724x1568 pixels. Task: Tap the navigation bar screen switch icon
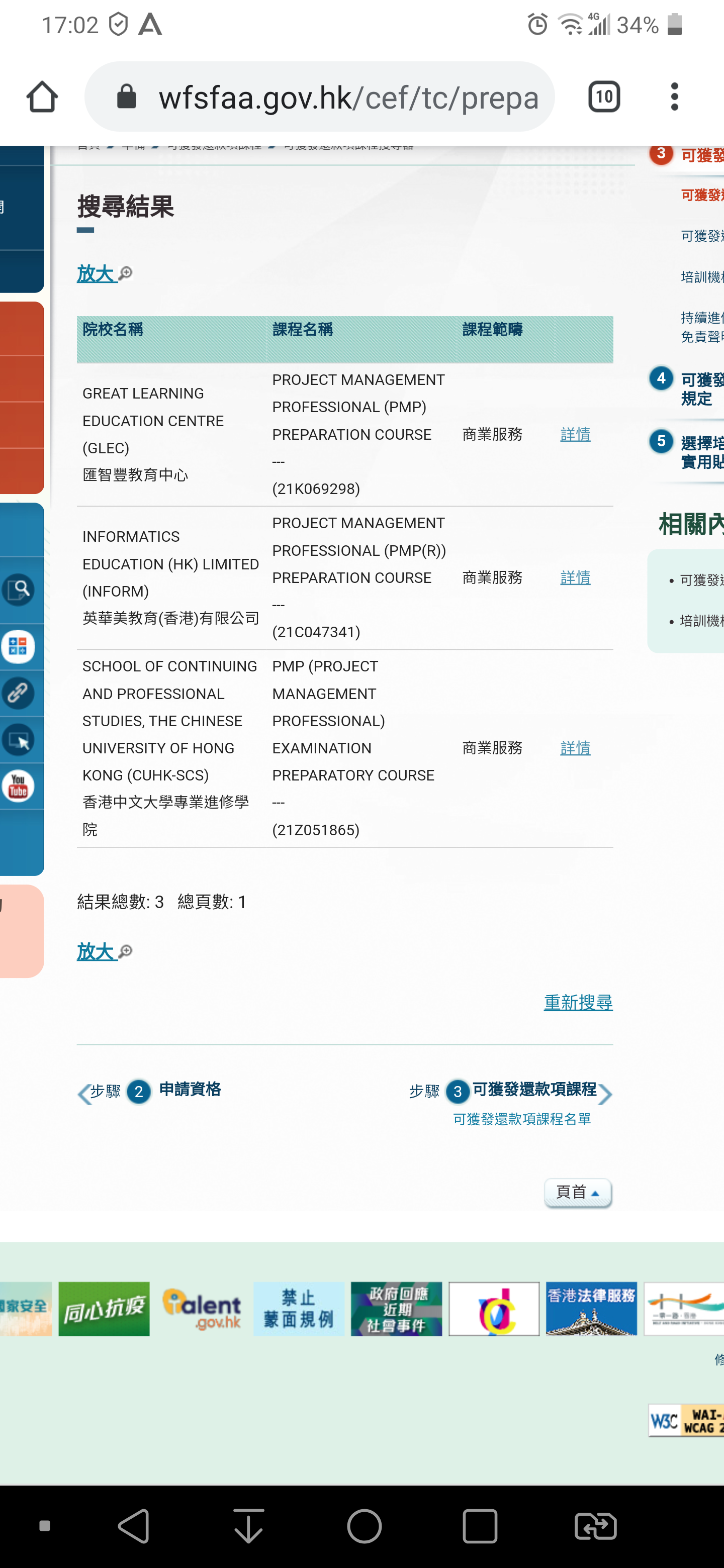595,1526
